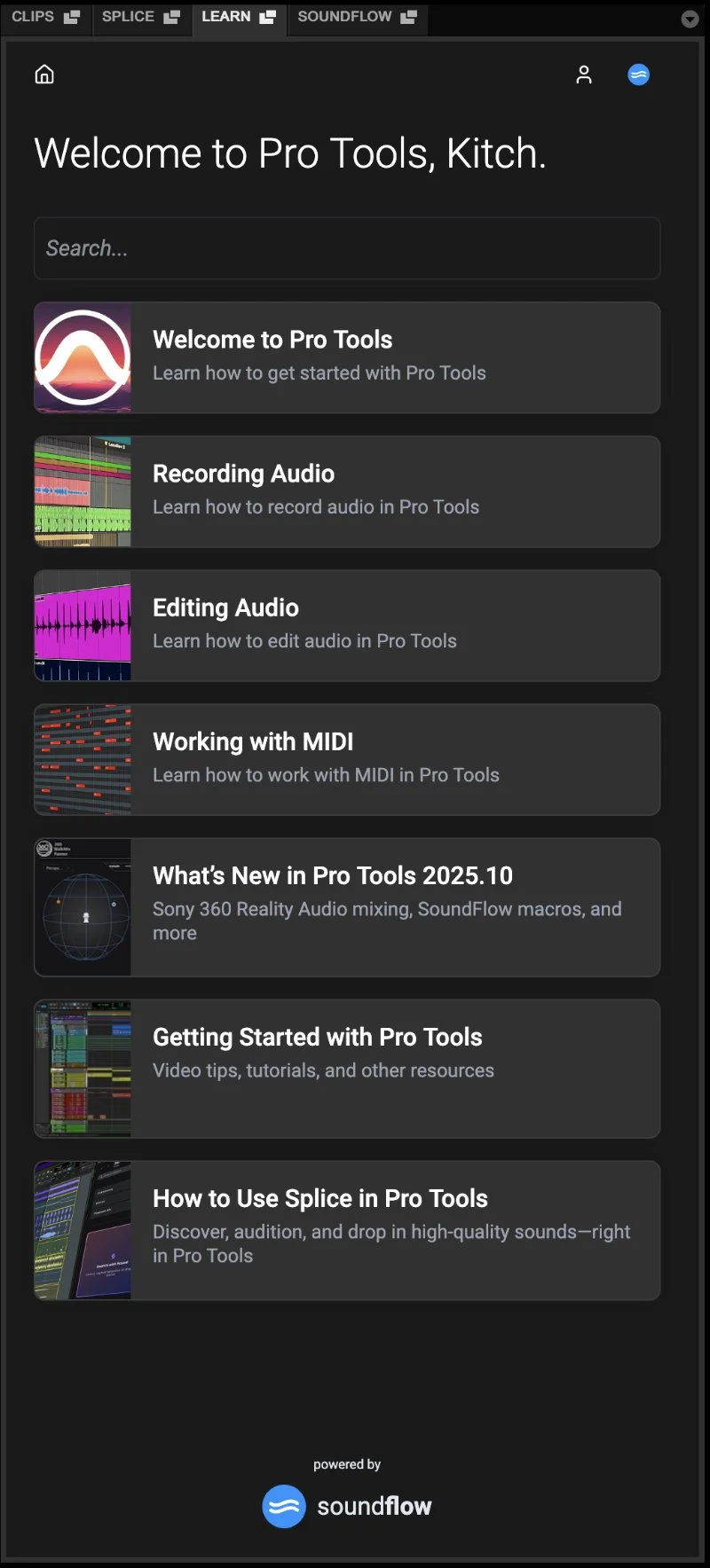Click the 'Welcome to Pro Tools, Kitch.' heading
This screenshot has width=710, height=1568.
[x=290, y=153]
